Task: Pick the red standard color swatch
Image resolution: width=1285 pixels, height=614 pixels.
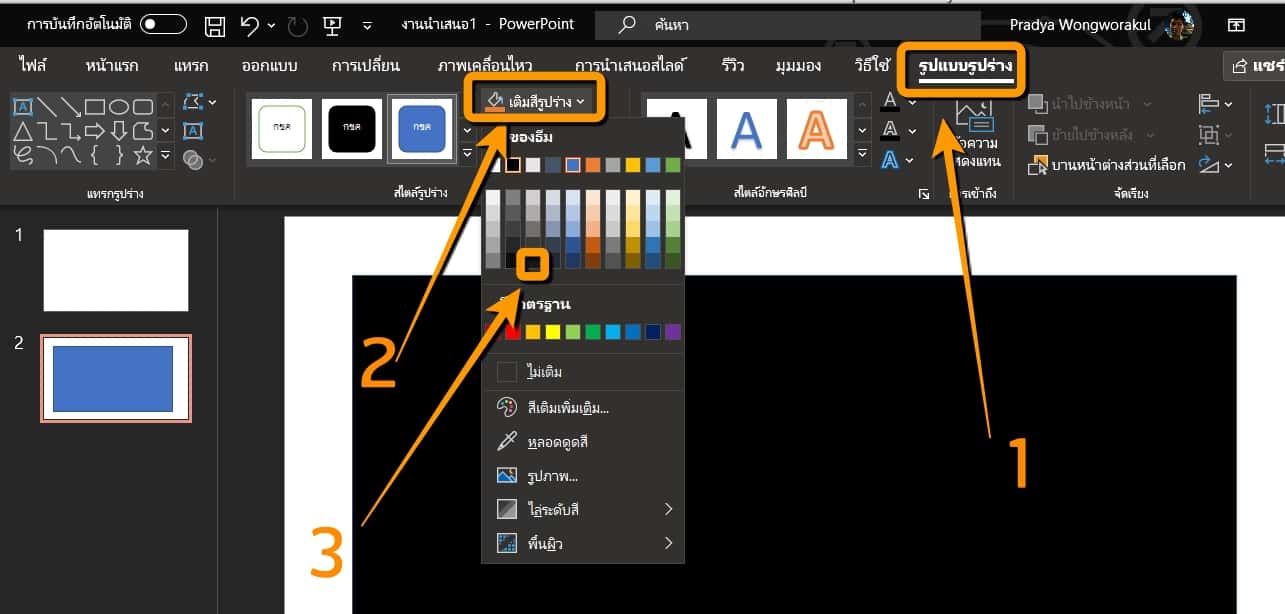Action: (x=513, y=332)
